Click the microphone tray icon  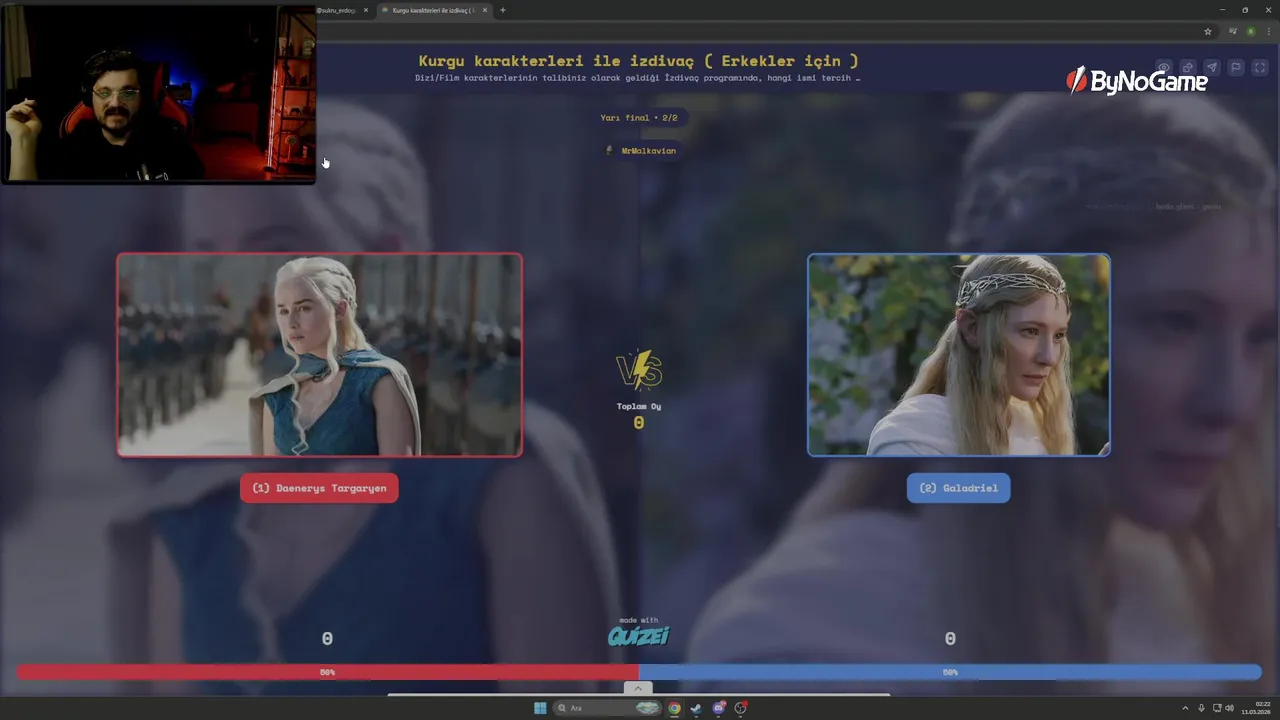pos(1201,708)
